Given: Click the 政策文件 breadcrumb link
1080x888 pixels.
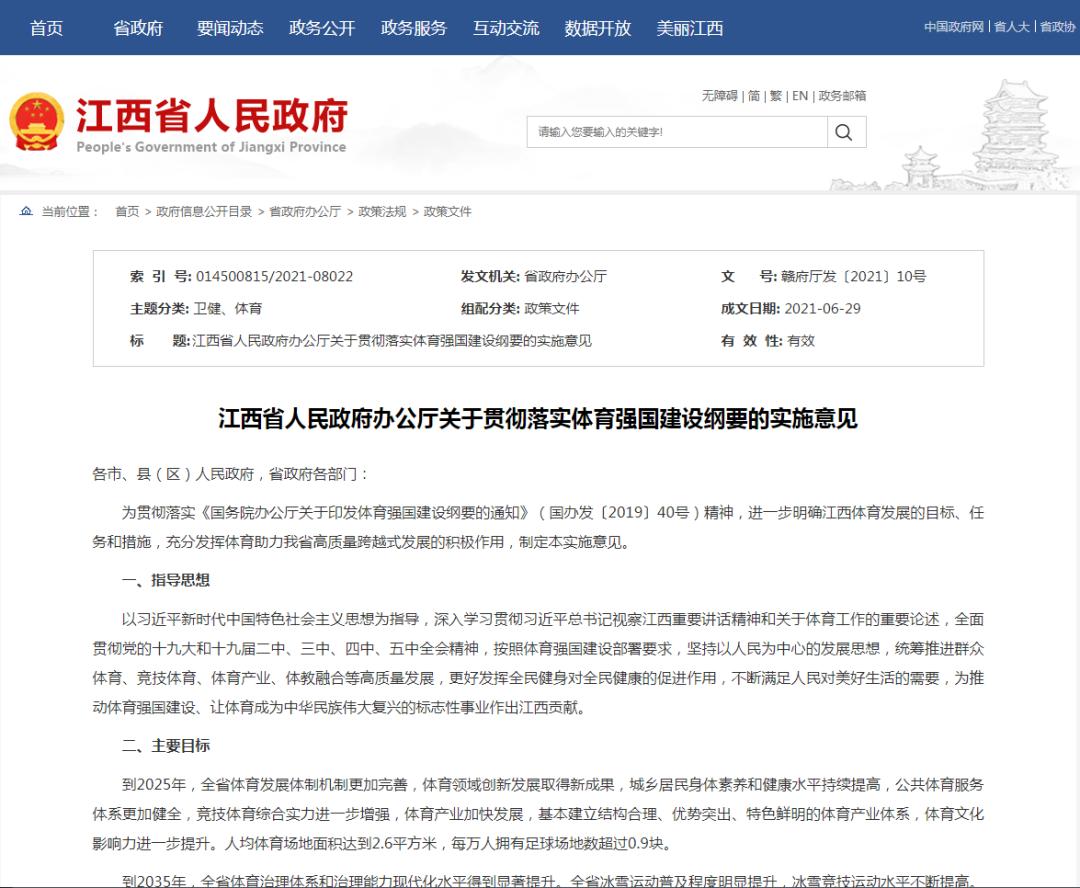Looking at the screenshot, I should point(448,211).
